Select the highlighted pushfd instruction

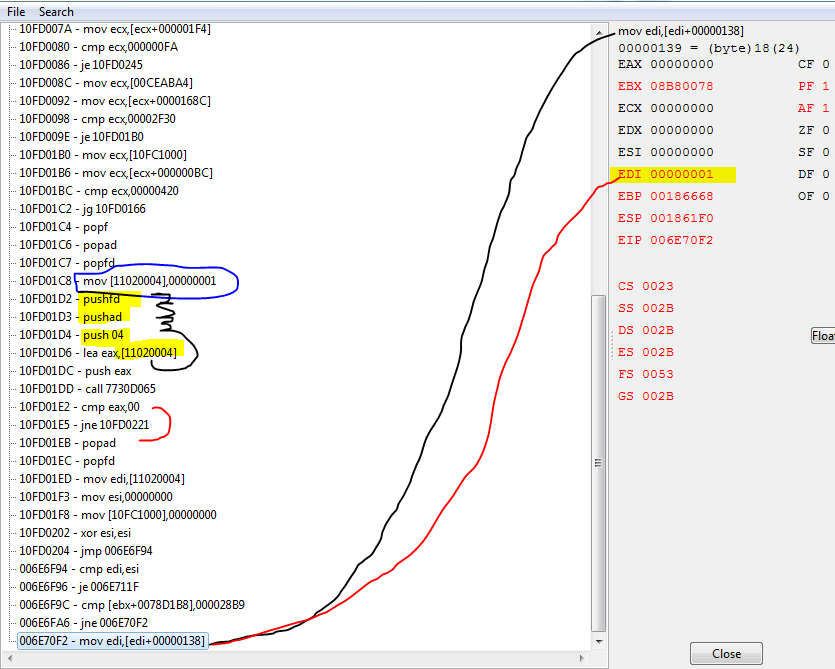[x=102, y=298]
